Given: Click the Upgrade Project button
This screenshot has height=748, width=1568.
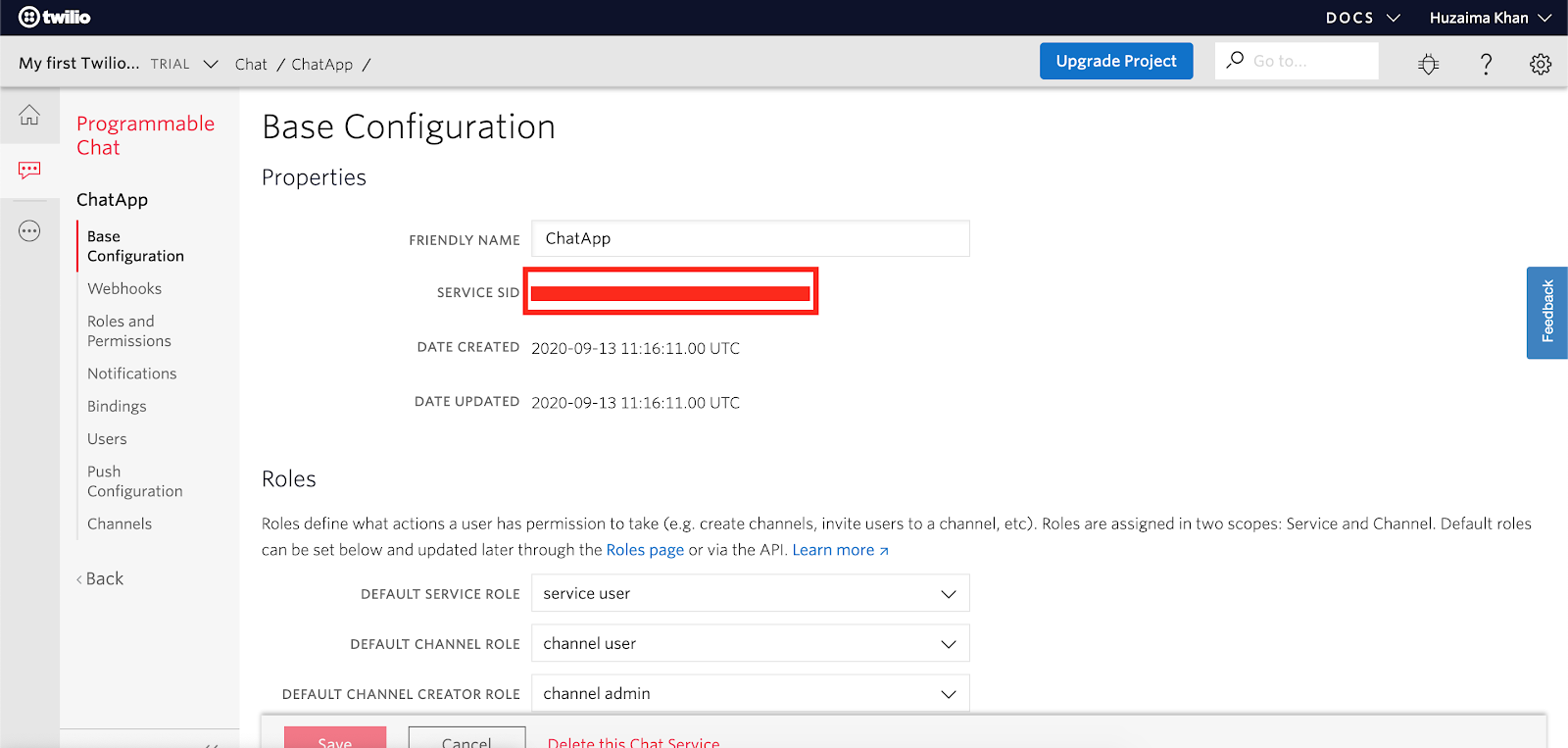Looking at the screenshot, I should pyautogui.click(x=1116, y=61).
